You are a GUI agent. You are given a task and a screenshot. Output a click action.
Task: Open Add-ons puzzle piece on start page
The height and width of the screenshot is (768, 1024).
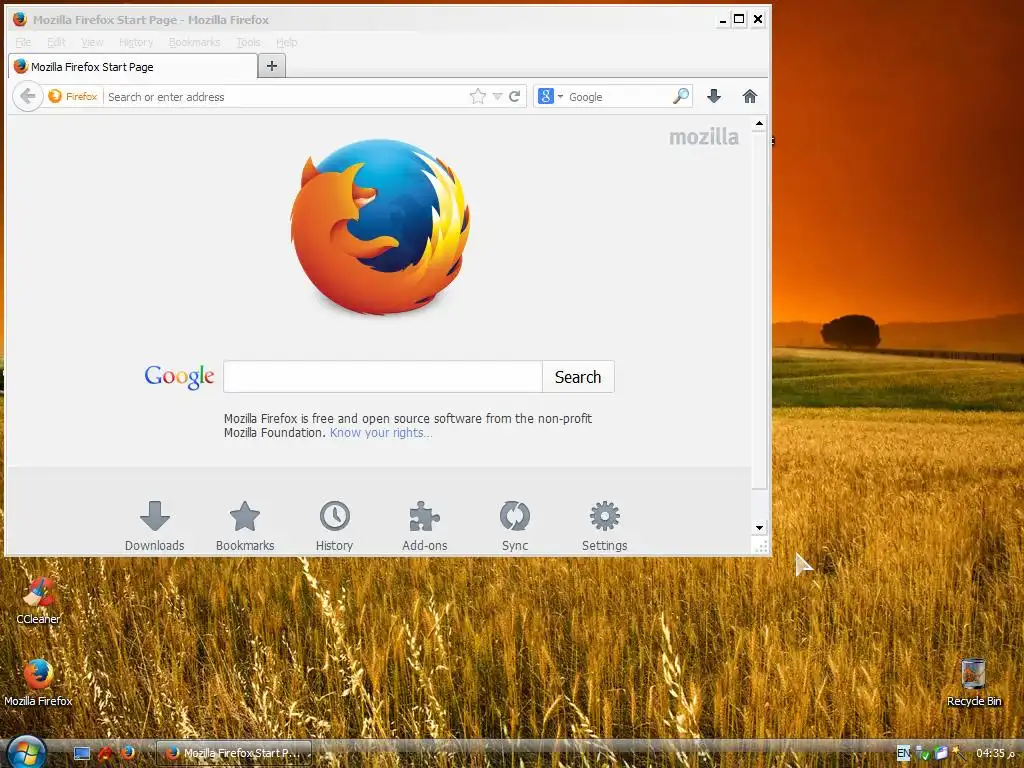(424, 526)
